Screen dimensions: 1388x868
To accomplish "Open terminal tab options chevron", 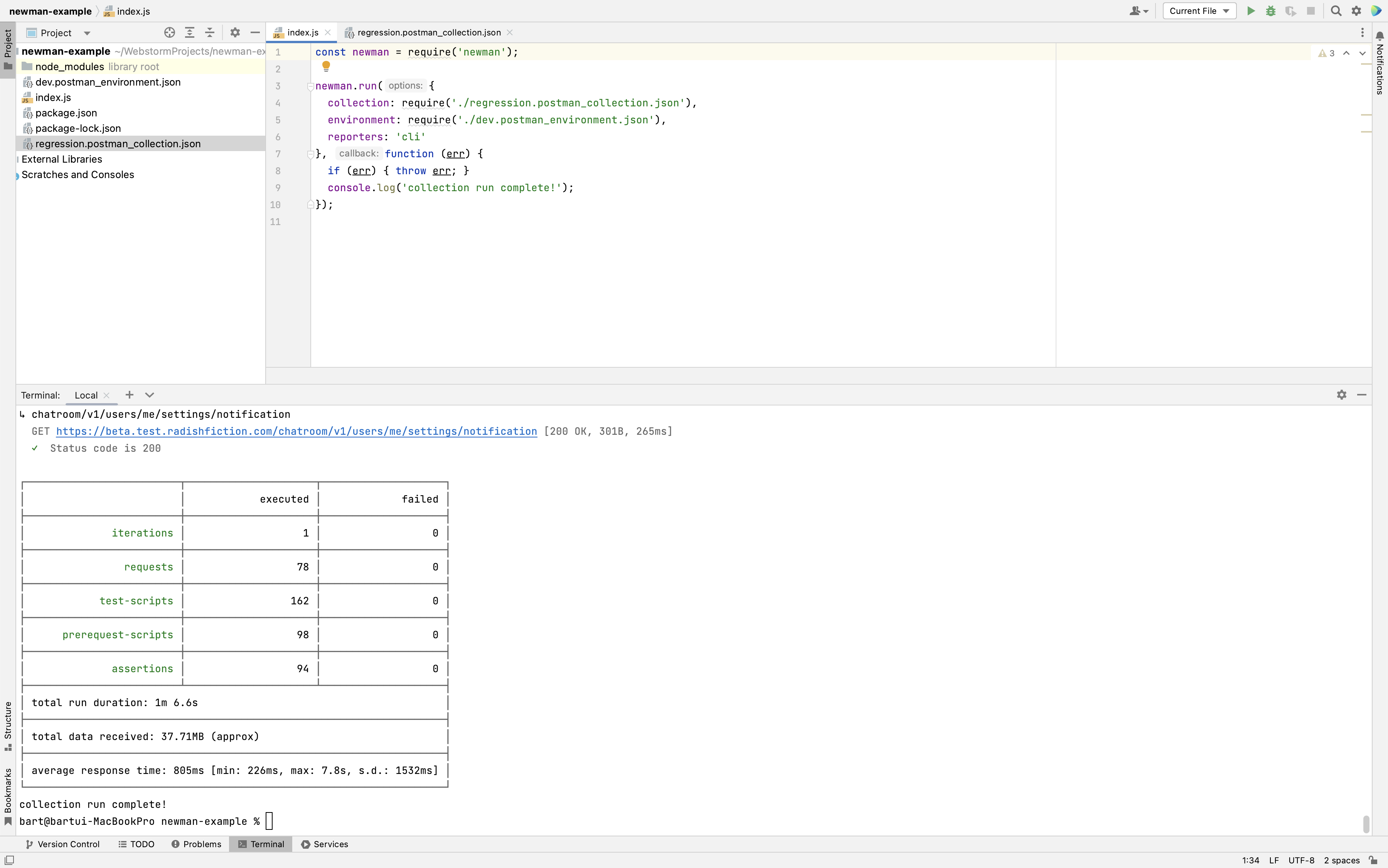I will (x=149, y=395).
